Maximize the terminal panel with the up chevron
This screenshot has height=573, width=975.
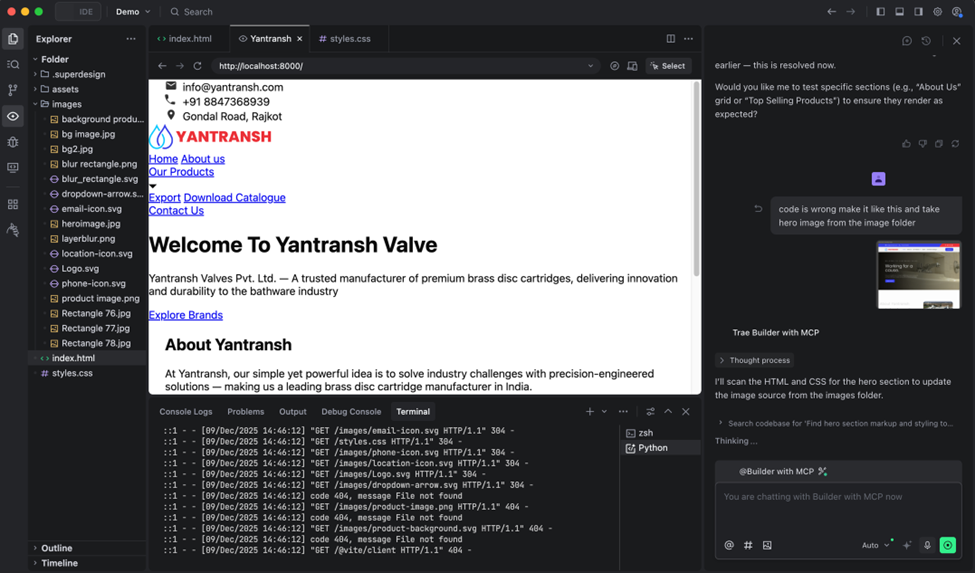point(668,411)
